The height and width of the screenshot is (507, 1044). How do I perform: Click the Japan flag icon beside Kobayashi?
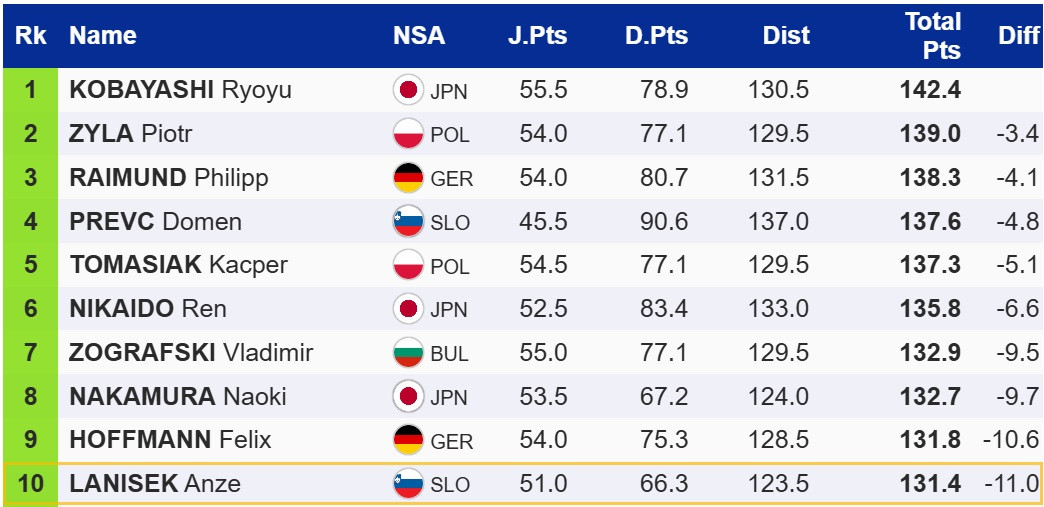point(407,91)
